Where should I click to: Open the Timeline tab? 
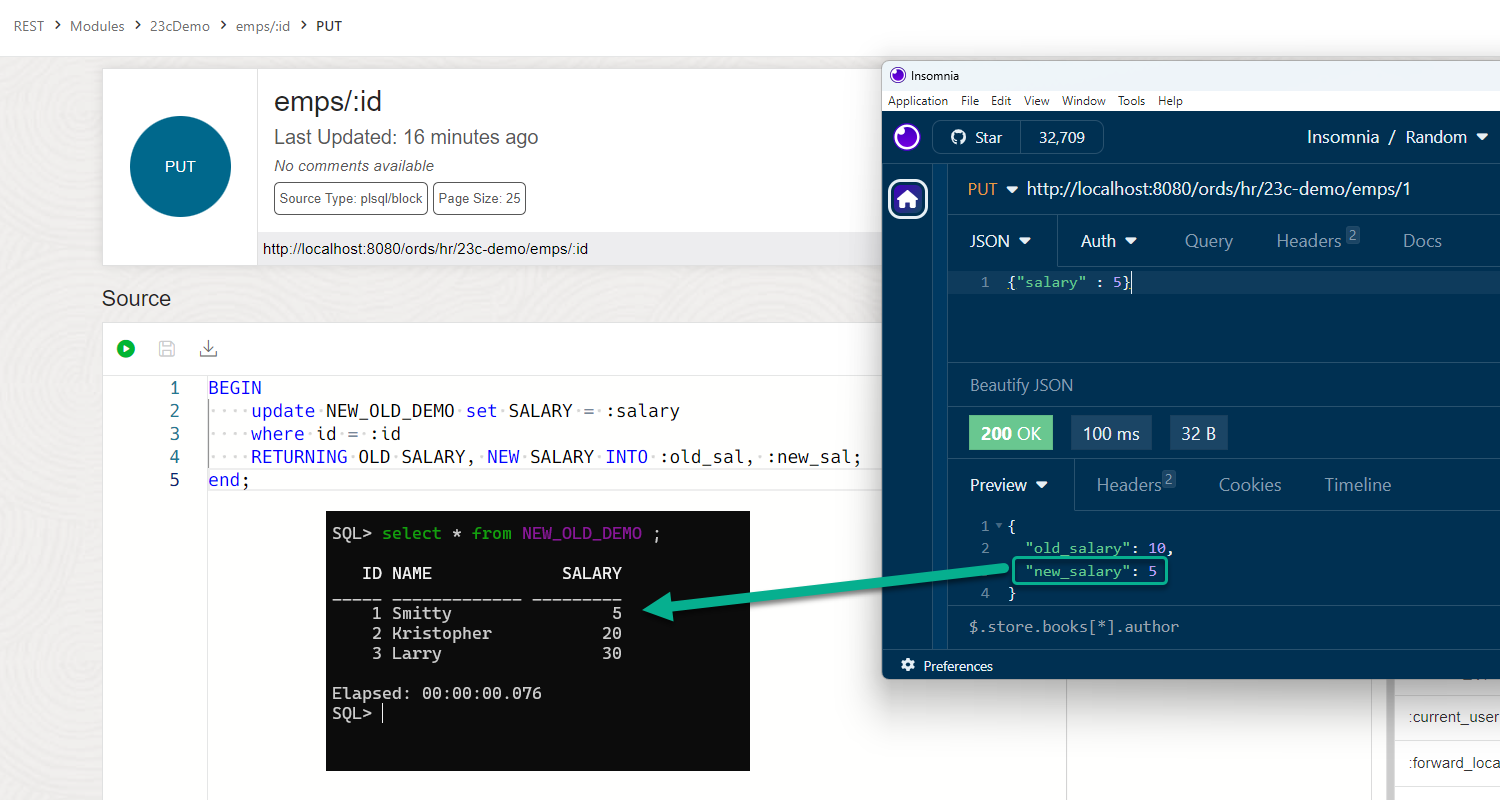(x=1358, y=485)
